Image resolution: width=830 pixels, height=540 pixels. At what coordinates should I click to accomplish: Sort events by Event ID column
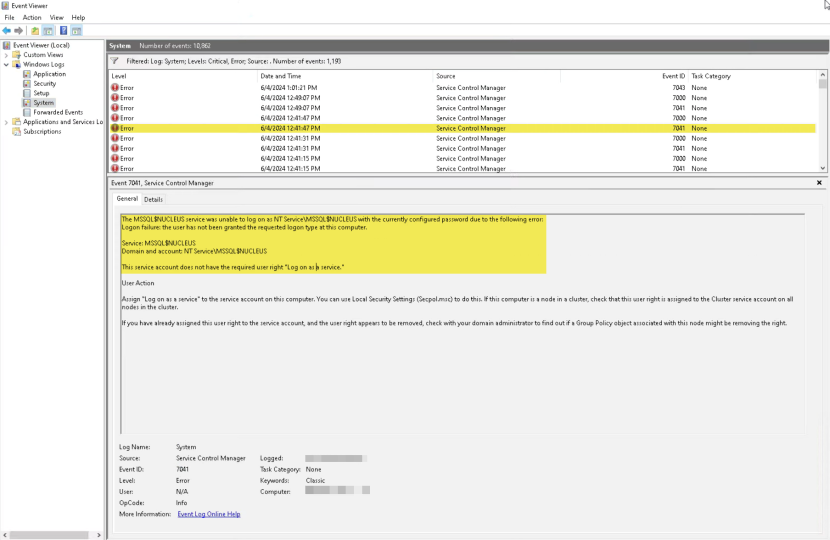(673, 76)
